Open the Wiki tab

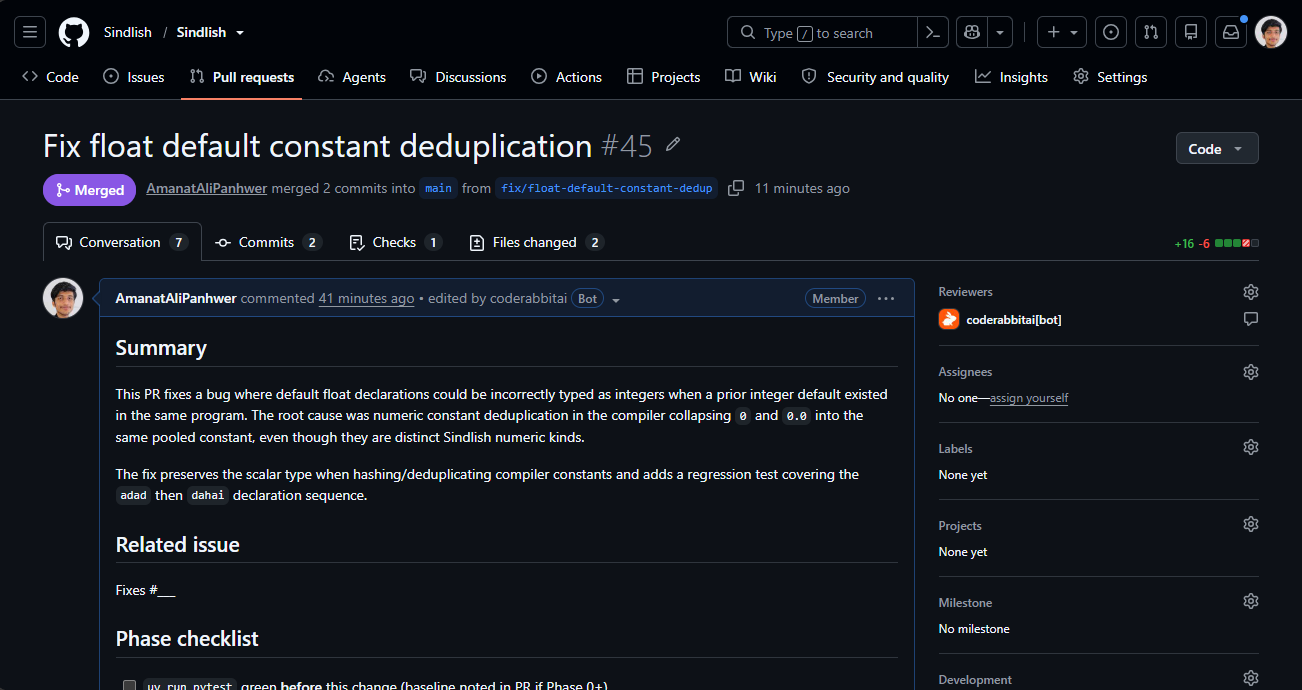coord(751,77)
